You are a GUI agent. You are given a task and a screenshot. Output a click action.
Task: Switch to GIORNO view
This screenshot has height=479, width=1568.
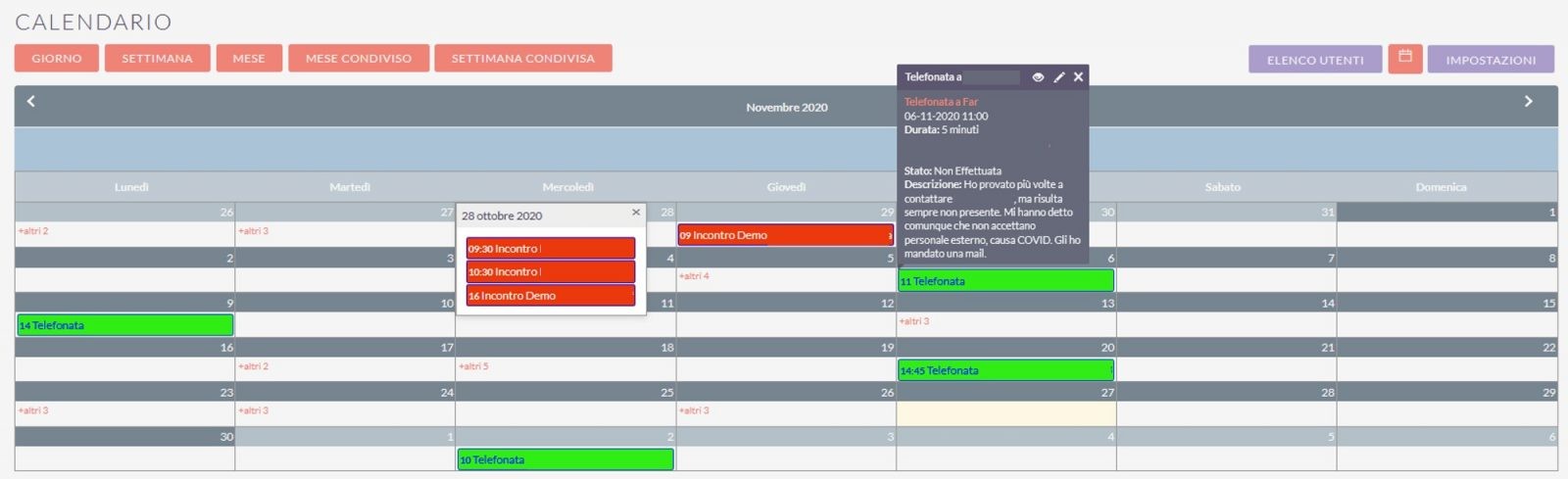57,58
